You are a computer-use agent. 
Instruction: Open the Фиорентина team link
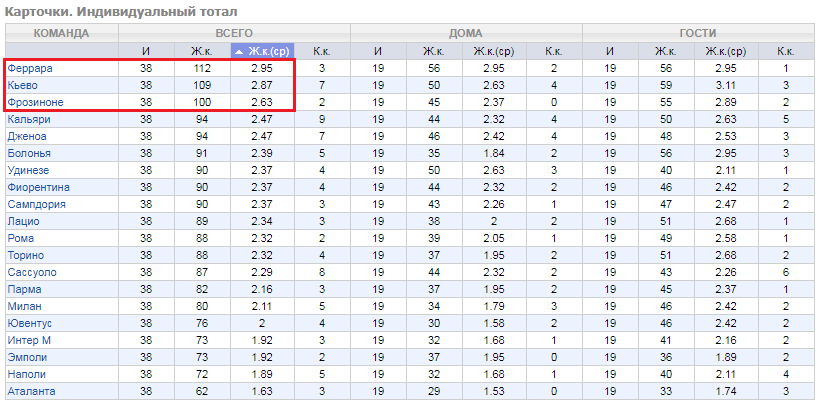(x=39, y=187)
